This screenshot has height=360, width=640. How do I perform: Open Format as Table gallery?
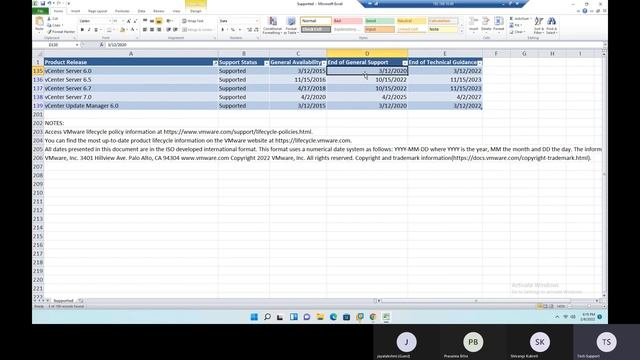click(x=291, y=25)
